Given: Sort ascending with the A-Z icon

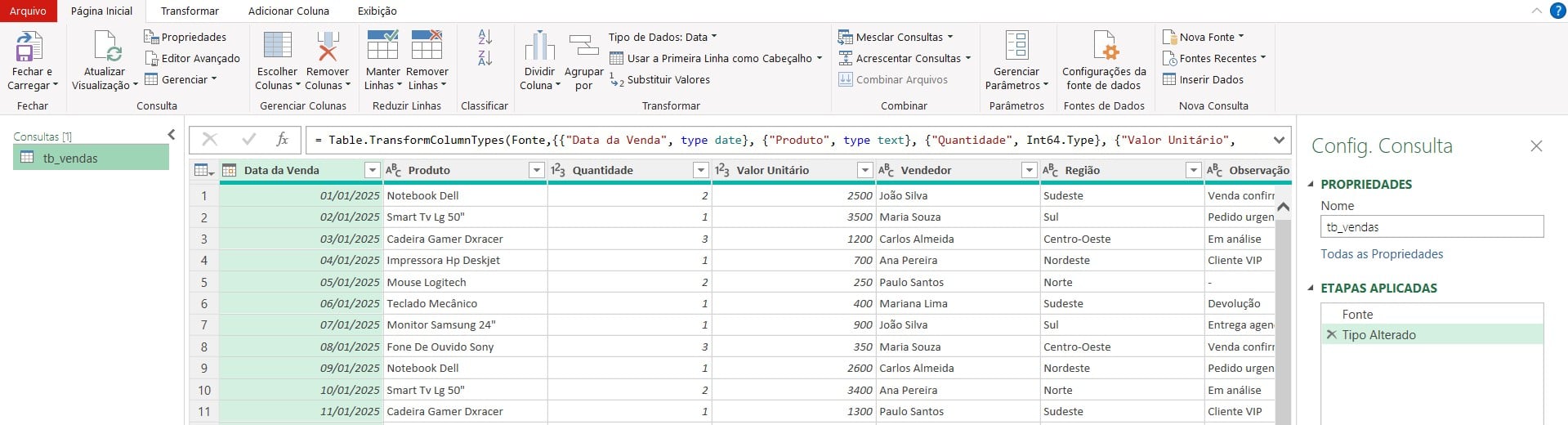Looking at the screenshot, I should [x=485, y=37].
